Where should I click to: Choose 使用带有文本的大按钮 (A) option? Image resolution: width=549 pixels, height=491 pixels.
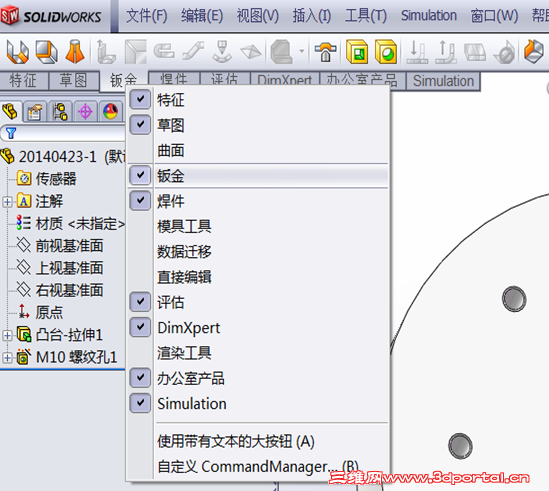pyautogui.click(x=258, y=441)
